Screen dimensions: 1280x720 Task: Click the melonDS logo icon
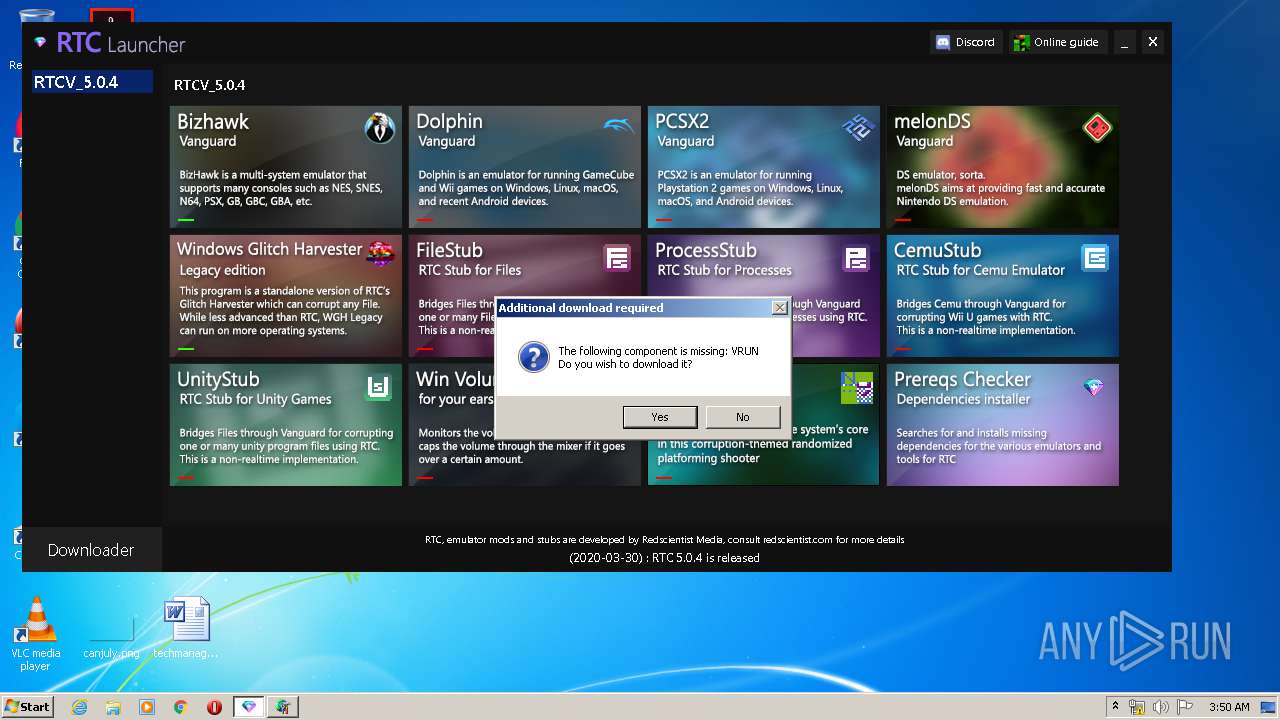pos(1097,127)
